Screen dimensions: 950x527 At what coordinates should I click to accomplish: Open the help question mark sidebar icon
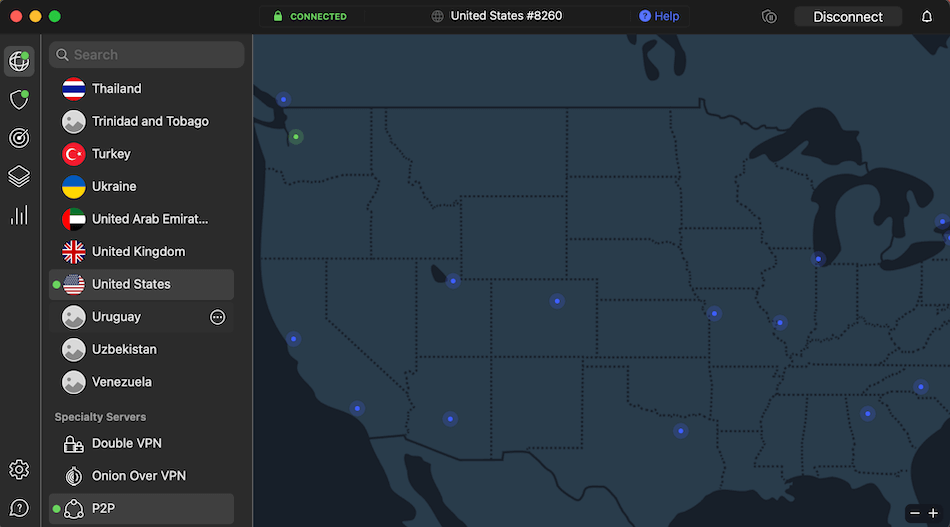[19, 508]
